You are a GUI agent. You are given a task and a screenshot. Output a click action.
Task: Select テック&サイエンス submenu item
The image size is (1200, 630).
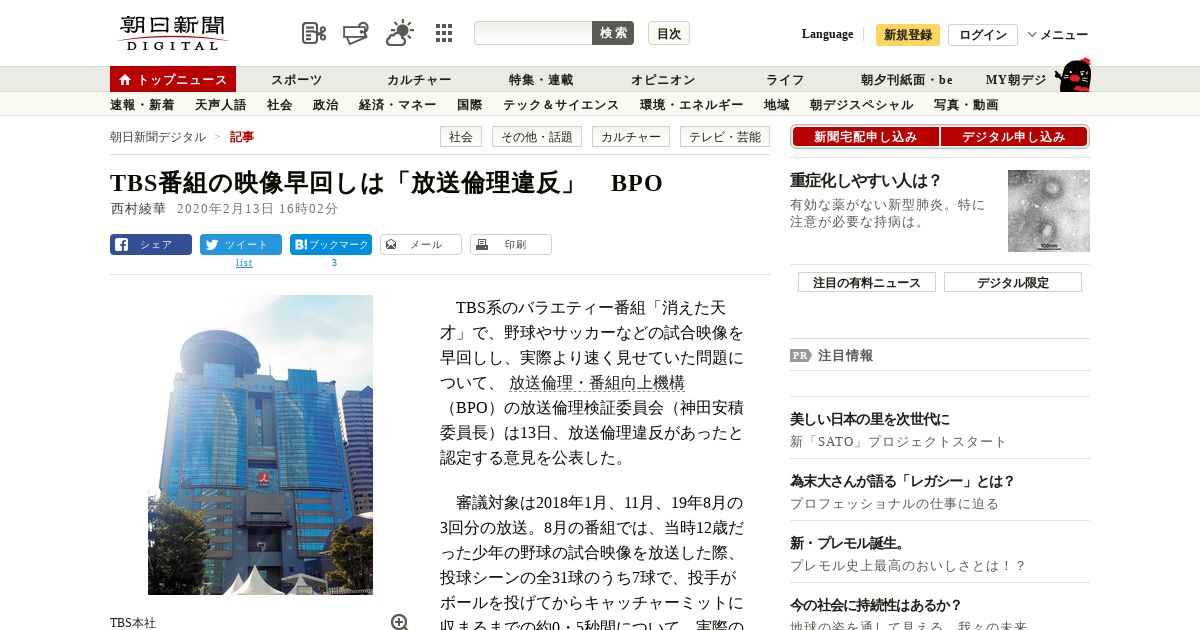point(561,104)
